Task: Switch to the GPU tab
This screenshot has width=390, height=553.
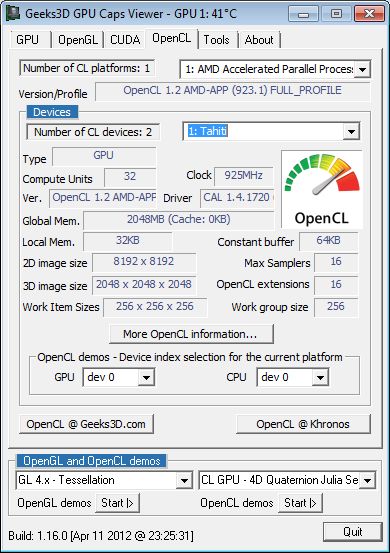Action: 28,40
